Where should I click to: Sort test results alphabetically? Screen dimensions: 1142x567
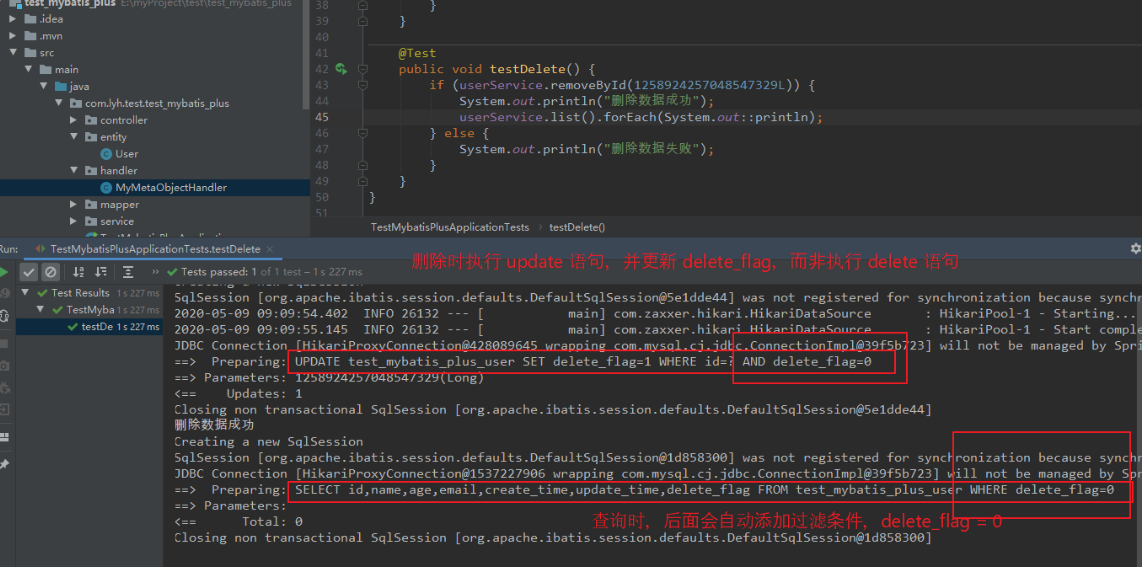click(79, 272)
